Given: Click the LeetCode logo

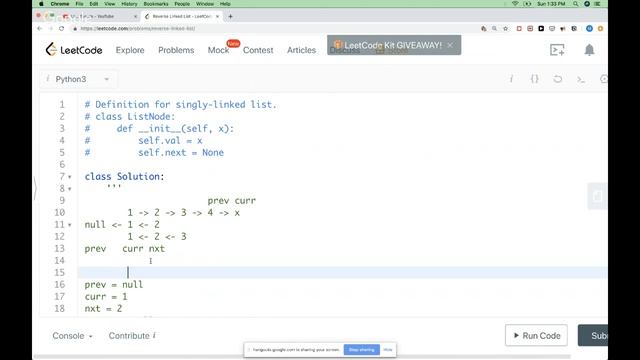Looking at the screenshot, I should [x=74, y=50].
